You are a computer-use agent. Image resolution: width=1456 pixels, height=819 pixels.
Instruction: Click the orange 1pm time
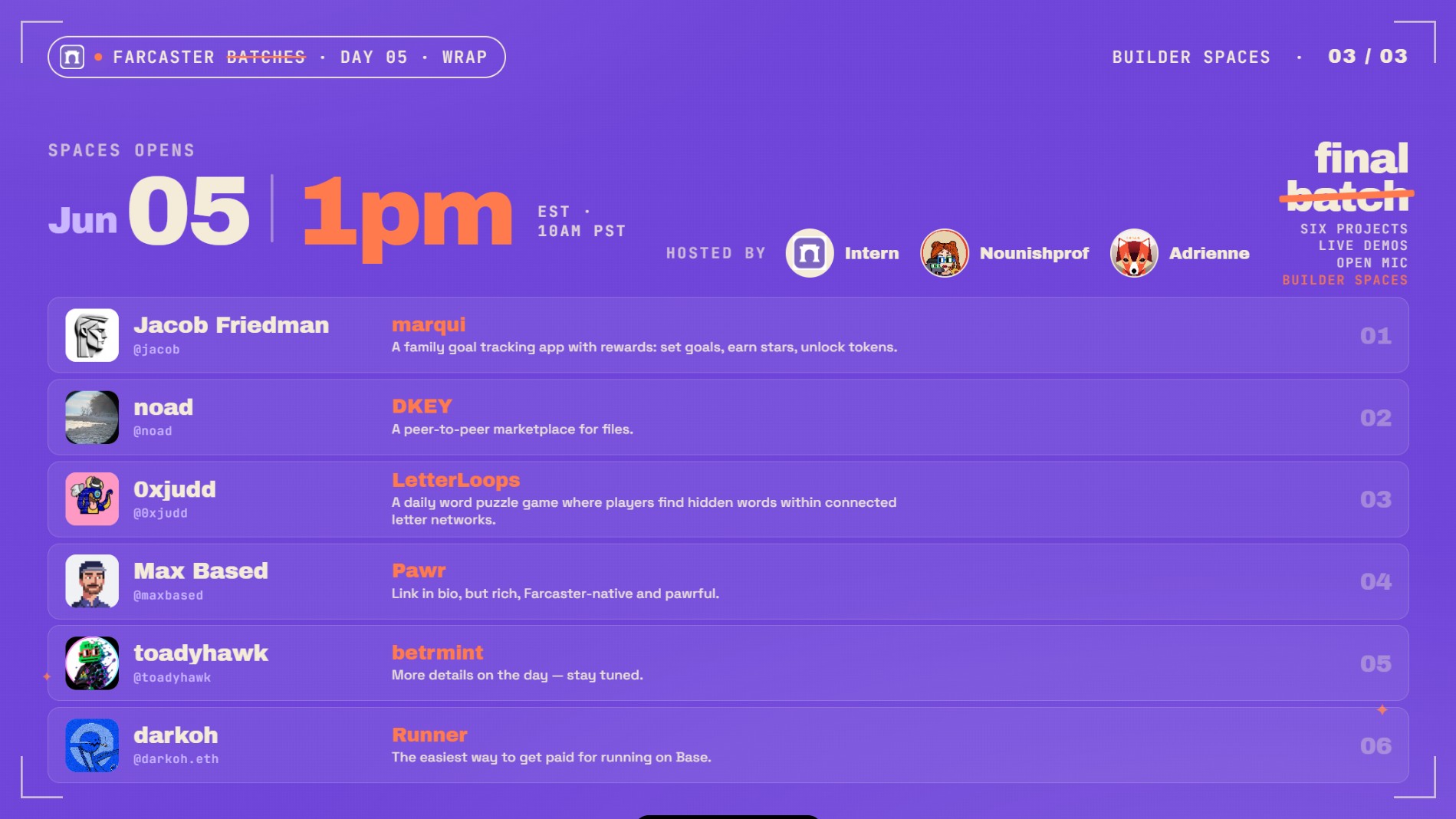pos(408,218)
